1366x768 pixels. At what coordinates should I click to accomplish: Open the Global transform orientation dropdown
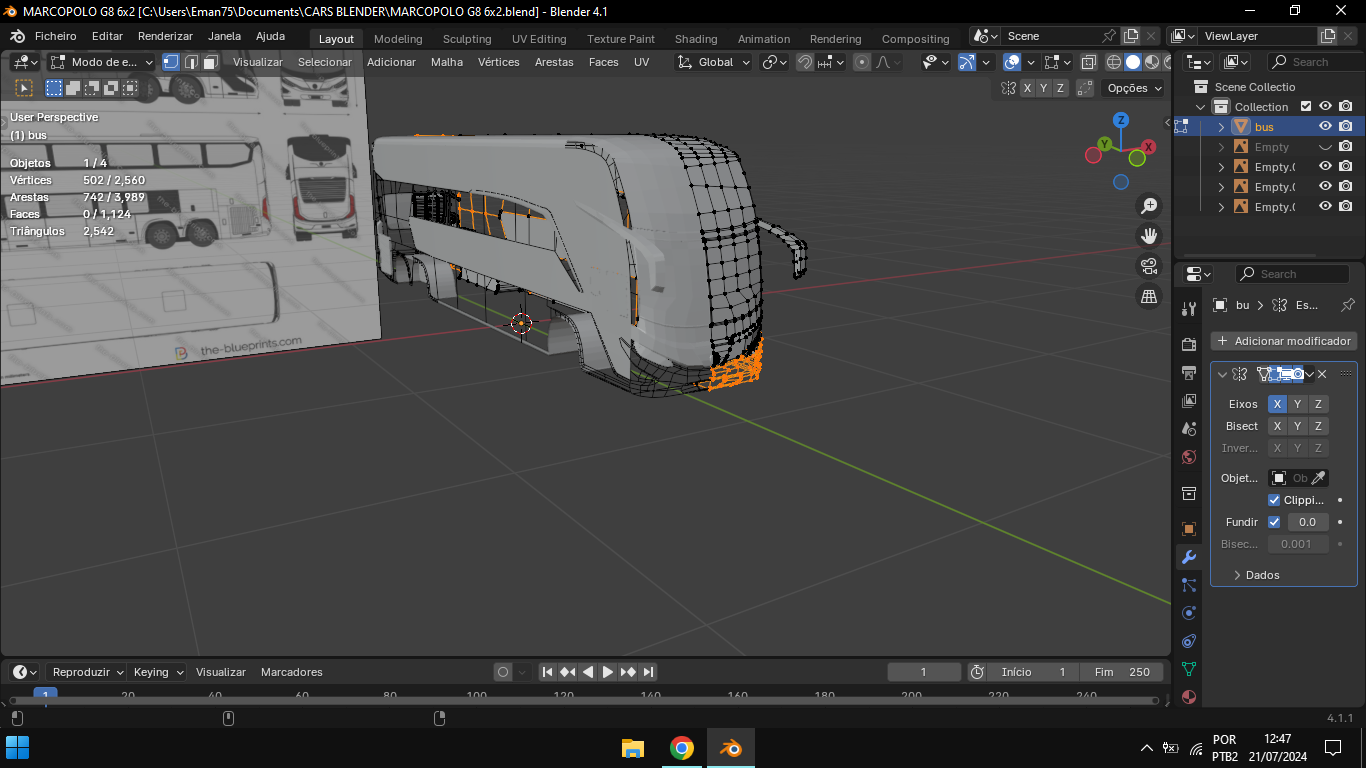[x=715, y=62]
